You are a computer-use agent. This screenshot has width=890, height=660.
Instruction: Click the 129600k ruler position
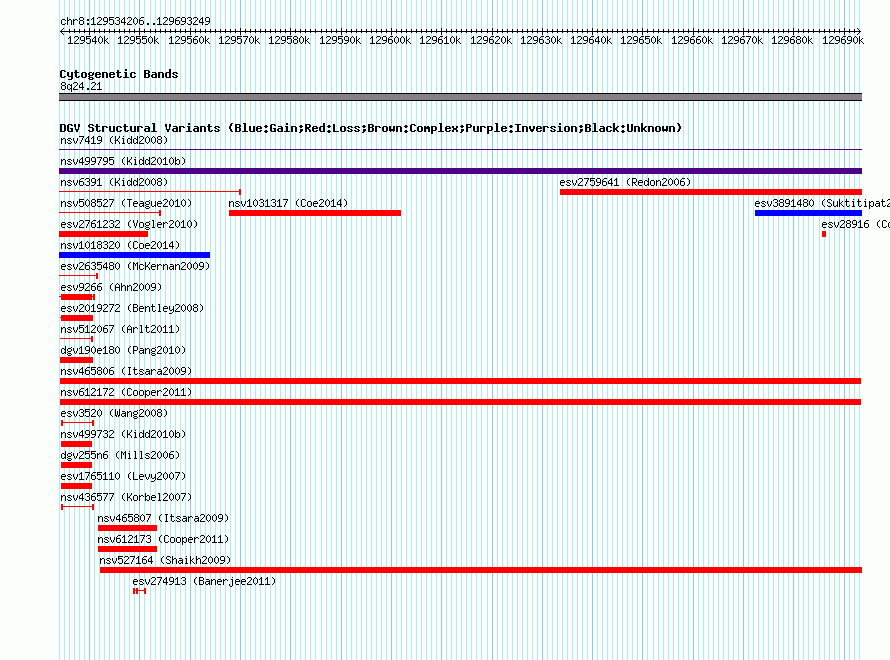tap(390, 40)
